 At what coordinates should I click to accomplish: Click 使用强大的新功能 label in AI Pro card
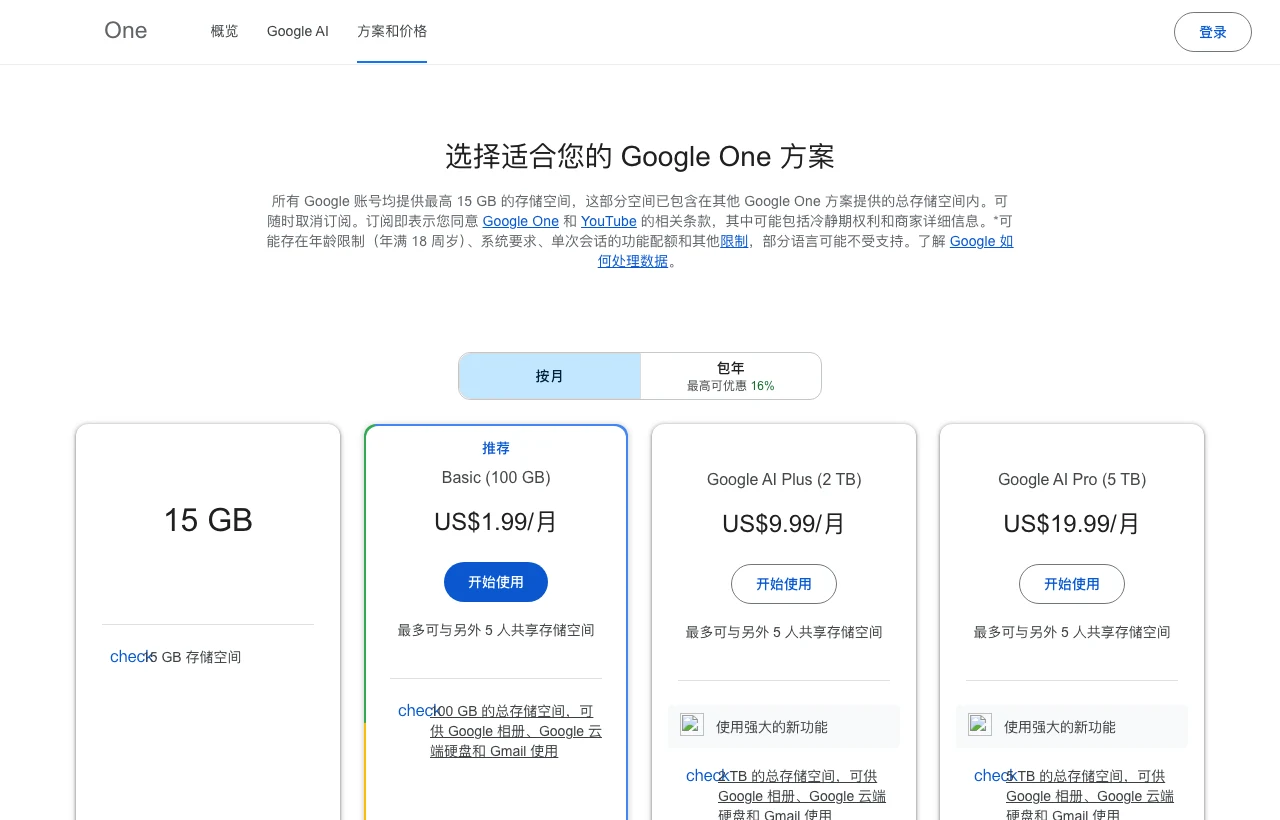coord(1060,727)
